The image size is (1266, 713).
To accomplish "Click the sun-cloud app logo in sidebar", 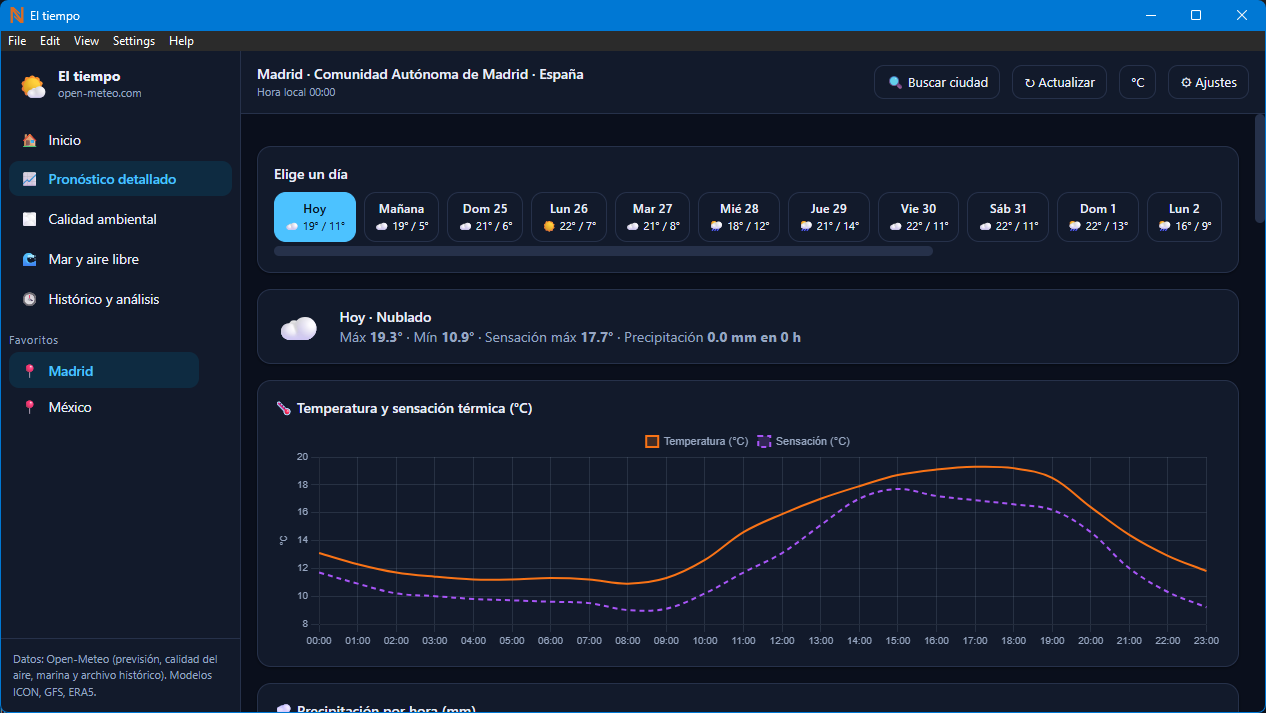I will coord(33,86).
